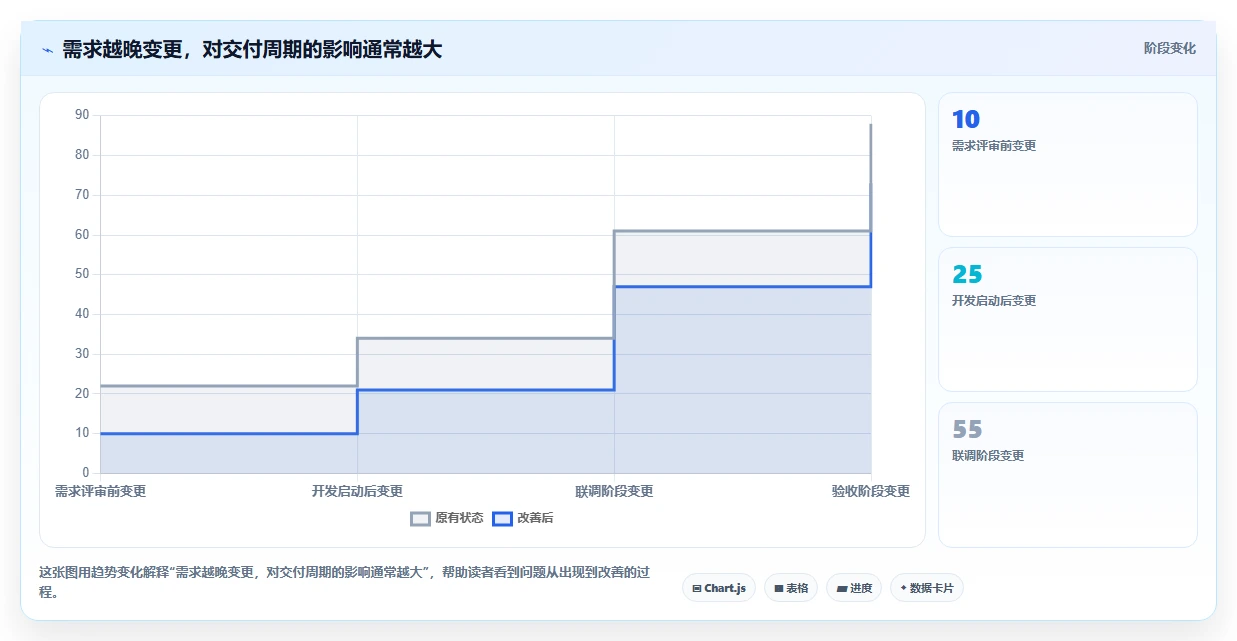Image resolution: width=1237 pixels, height=641 pixels.
Task: Click the y-axis value 90
Action: [x=82, y=115]
